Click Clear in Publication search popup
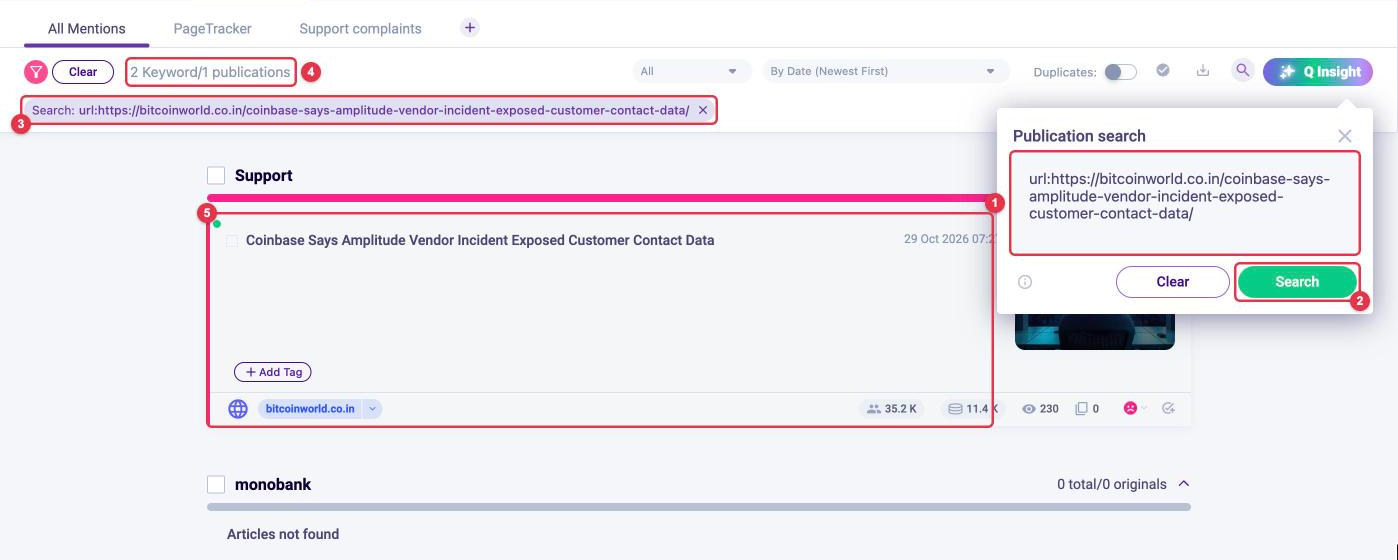Screen dimensions: 1398x560 [1172, 282]
